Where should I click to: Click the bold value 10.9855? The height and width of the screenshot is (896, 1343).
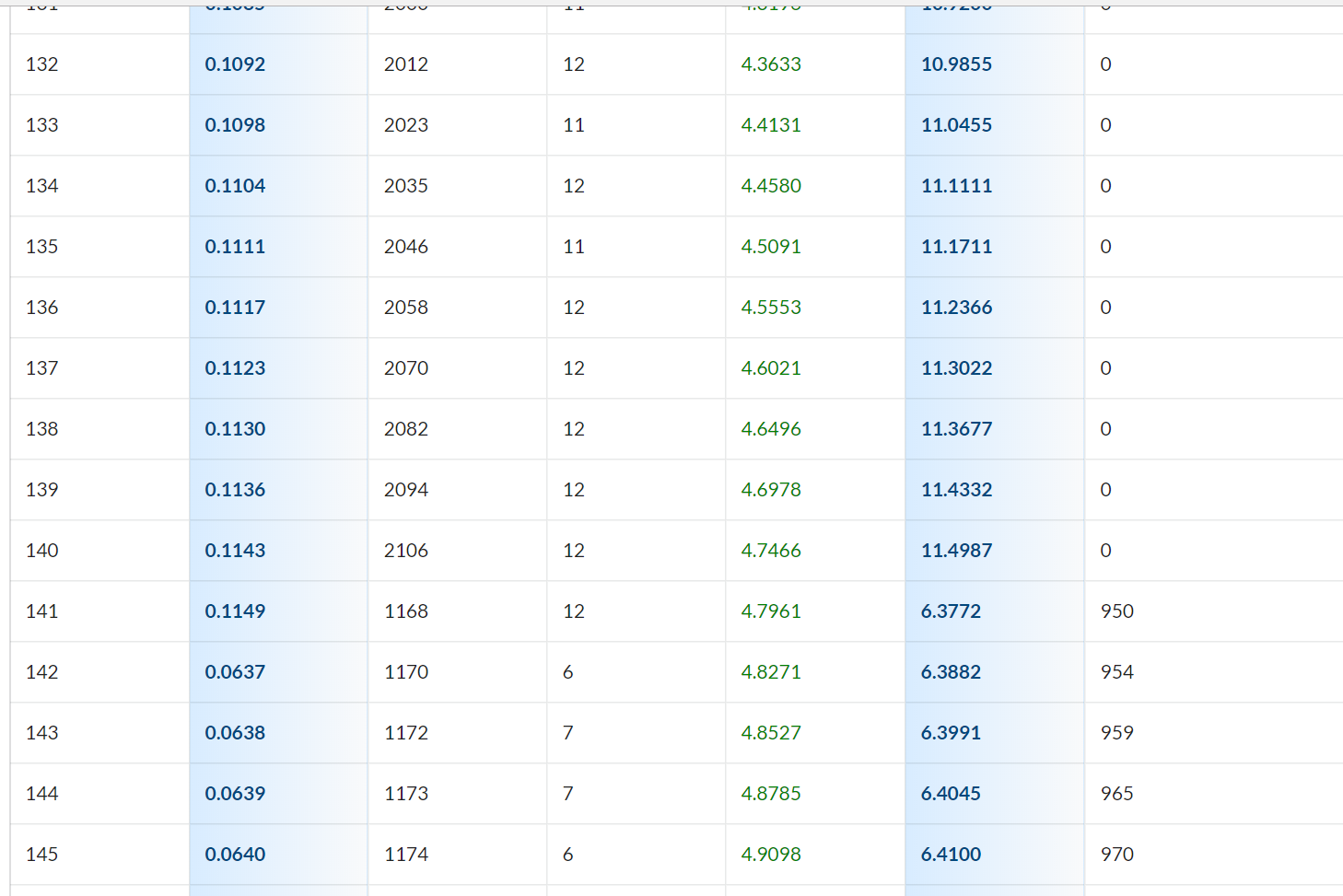coord(956,64)
